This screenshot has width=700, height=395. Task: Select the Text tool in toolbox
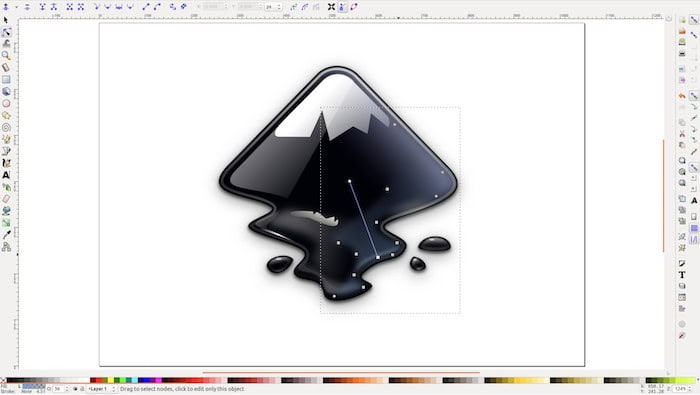6,175
